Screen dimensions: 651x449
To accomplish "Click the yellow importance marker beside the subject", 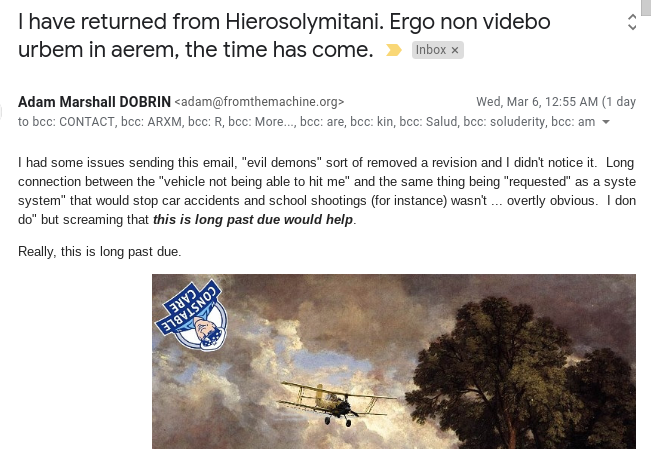I will pos(394,50).
